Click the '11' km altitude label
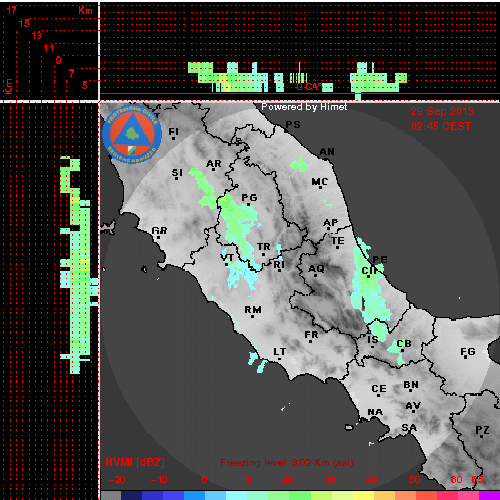 pyautogui.click(x=49, y=48)
